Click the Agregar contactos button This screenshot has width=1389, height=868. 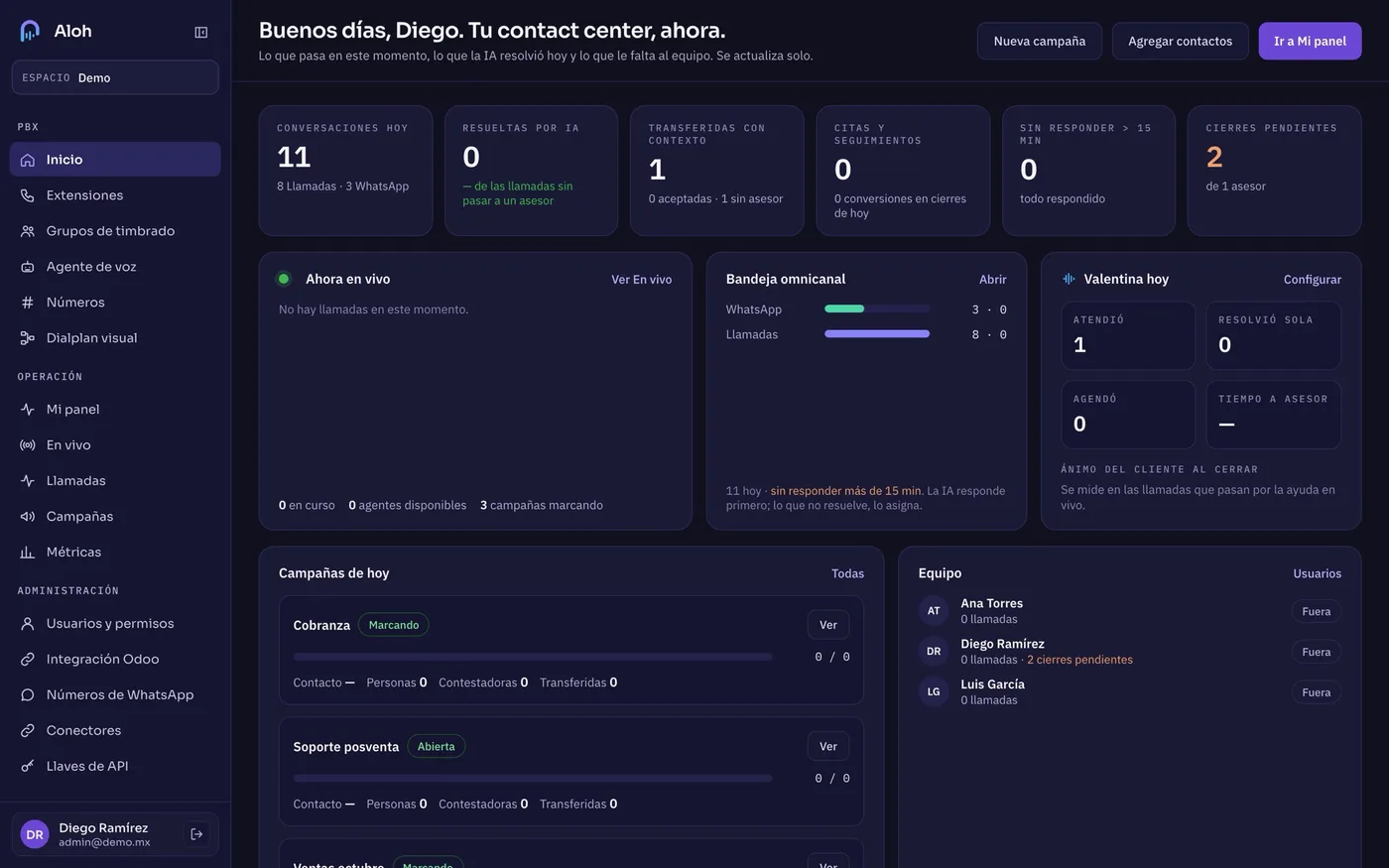pos(1181,41)
